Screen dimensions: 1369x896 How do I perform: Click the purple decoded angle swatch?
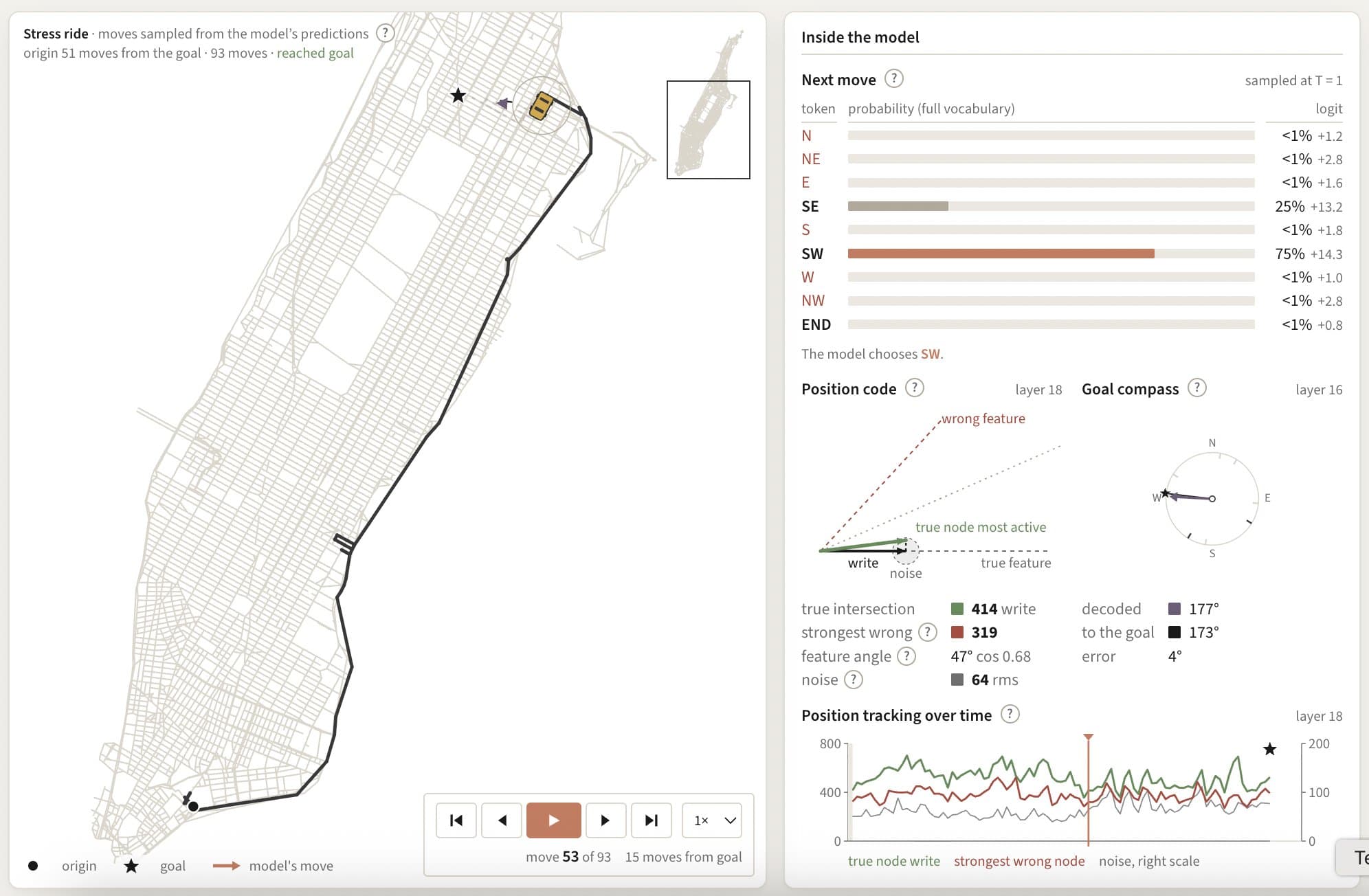tap(1175, 609)
